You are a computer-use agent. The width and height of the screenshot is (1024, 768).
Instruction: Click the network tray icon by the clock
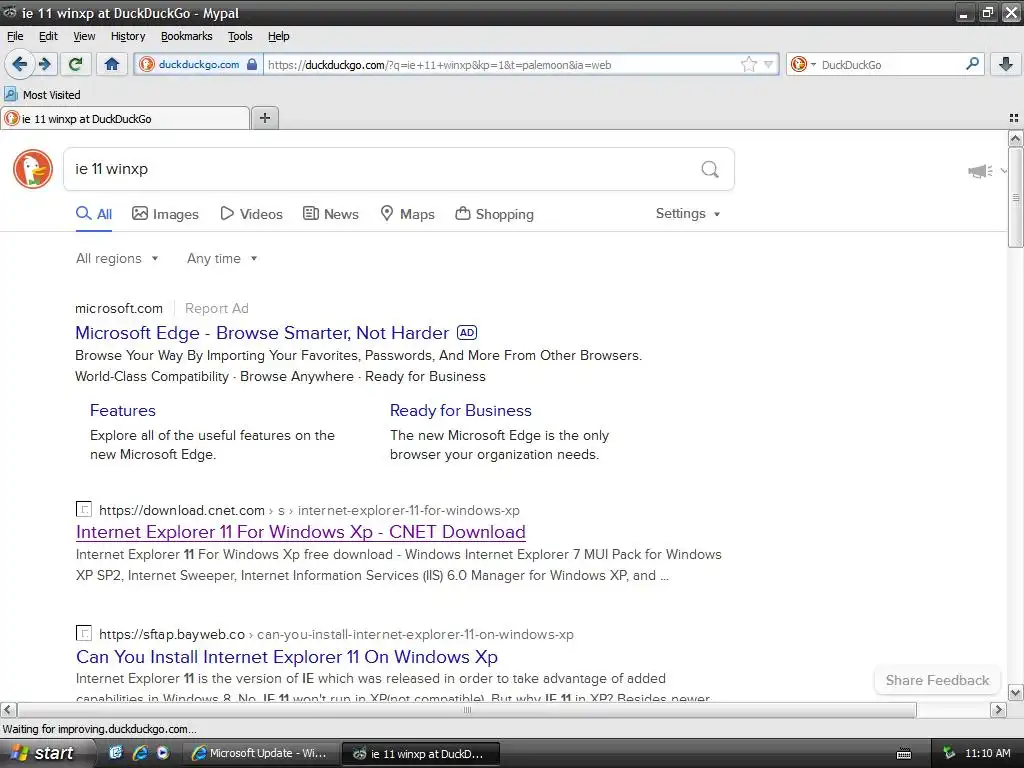tap(948, 754)
